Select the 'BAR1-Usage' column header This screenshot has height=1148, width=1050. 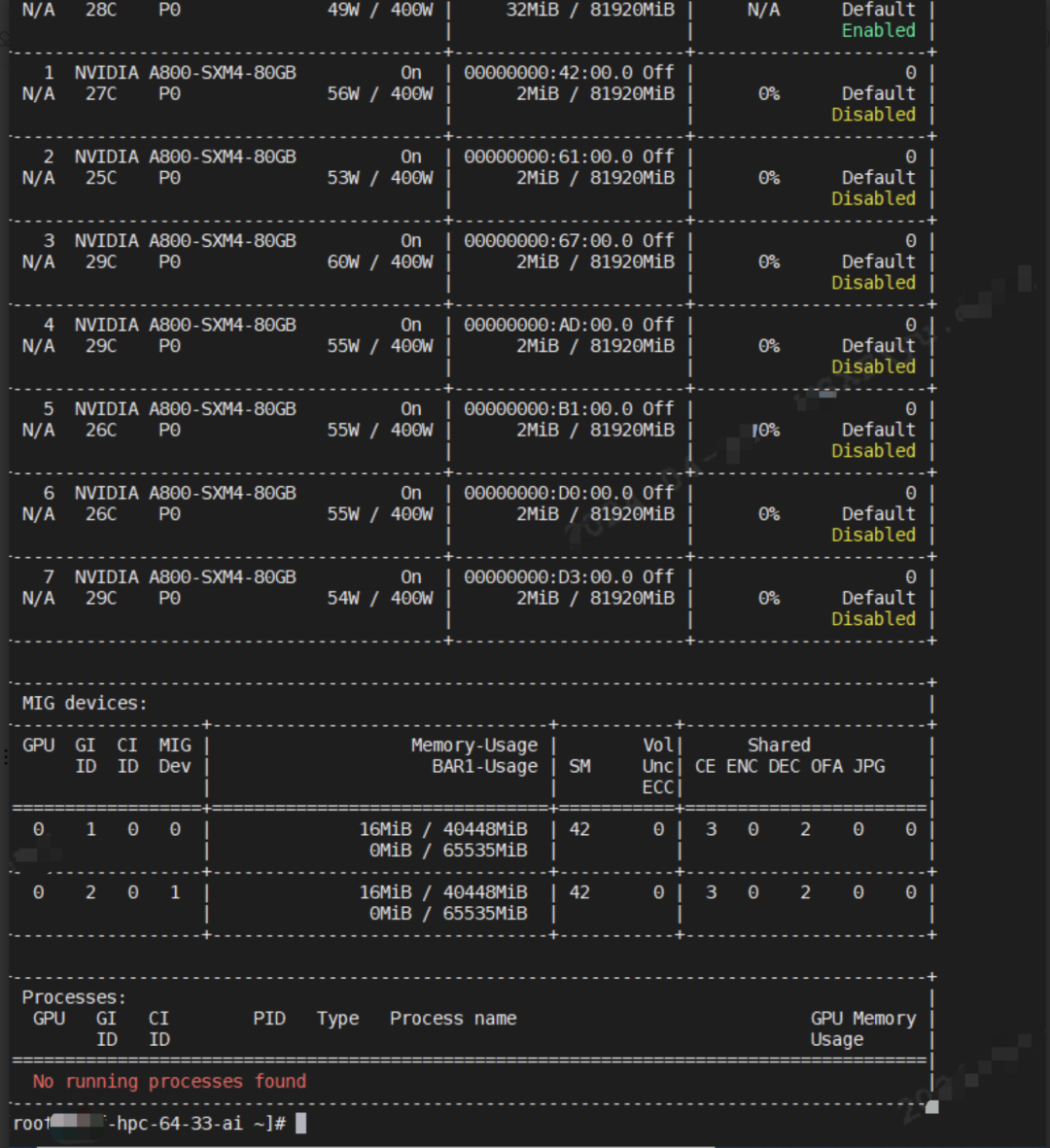485,767
